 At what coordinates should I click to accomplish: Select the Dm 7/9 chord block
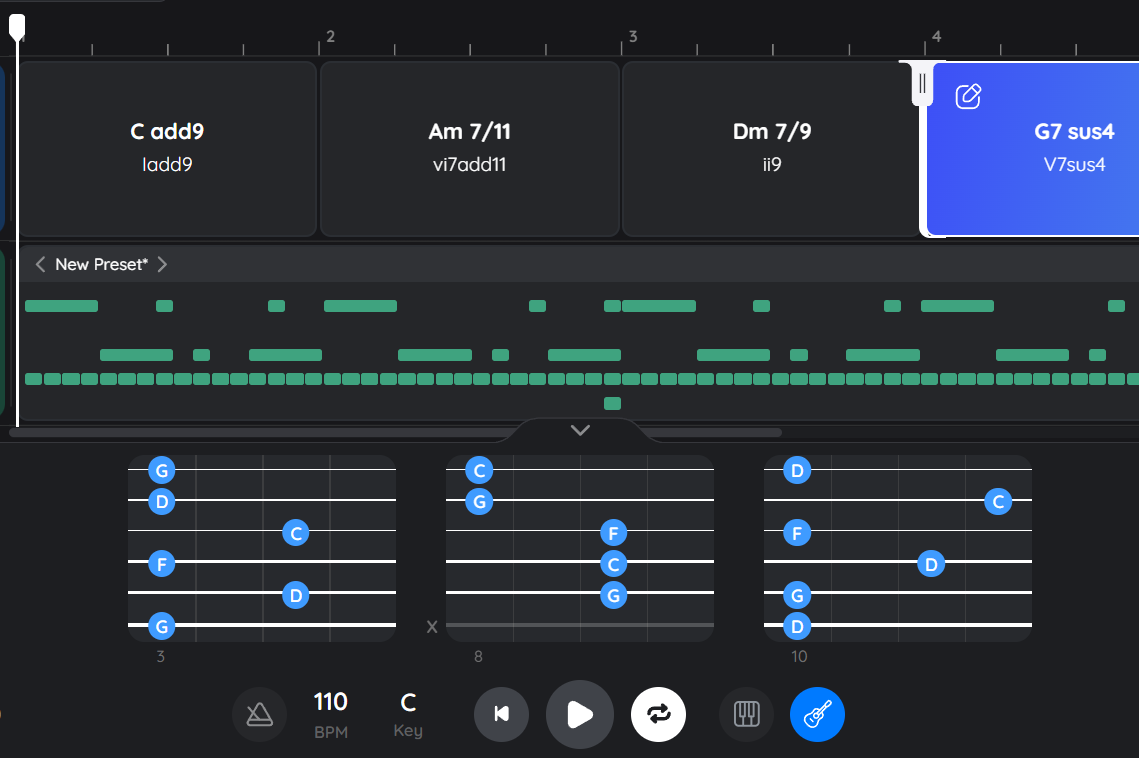coord(772,149)
